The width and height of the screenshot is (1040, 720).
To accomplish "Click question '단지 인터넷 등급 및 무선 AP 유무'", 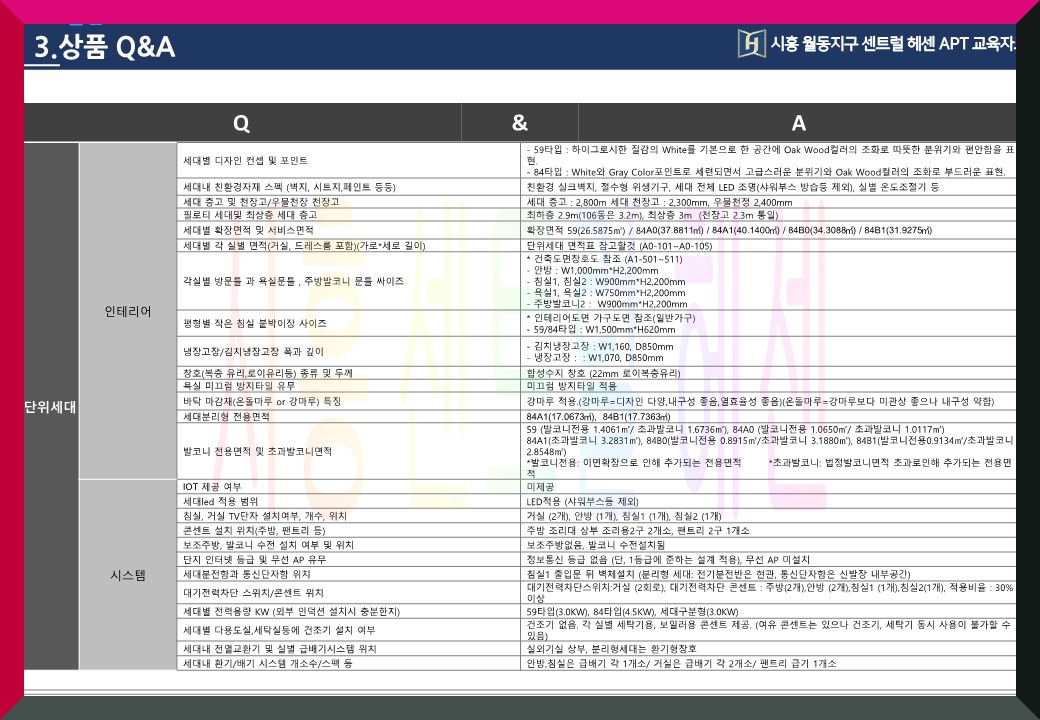I will [x=254, y=560].
